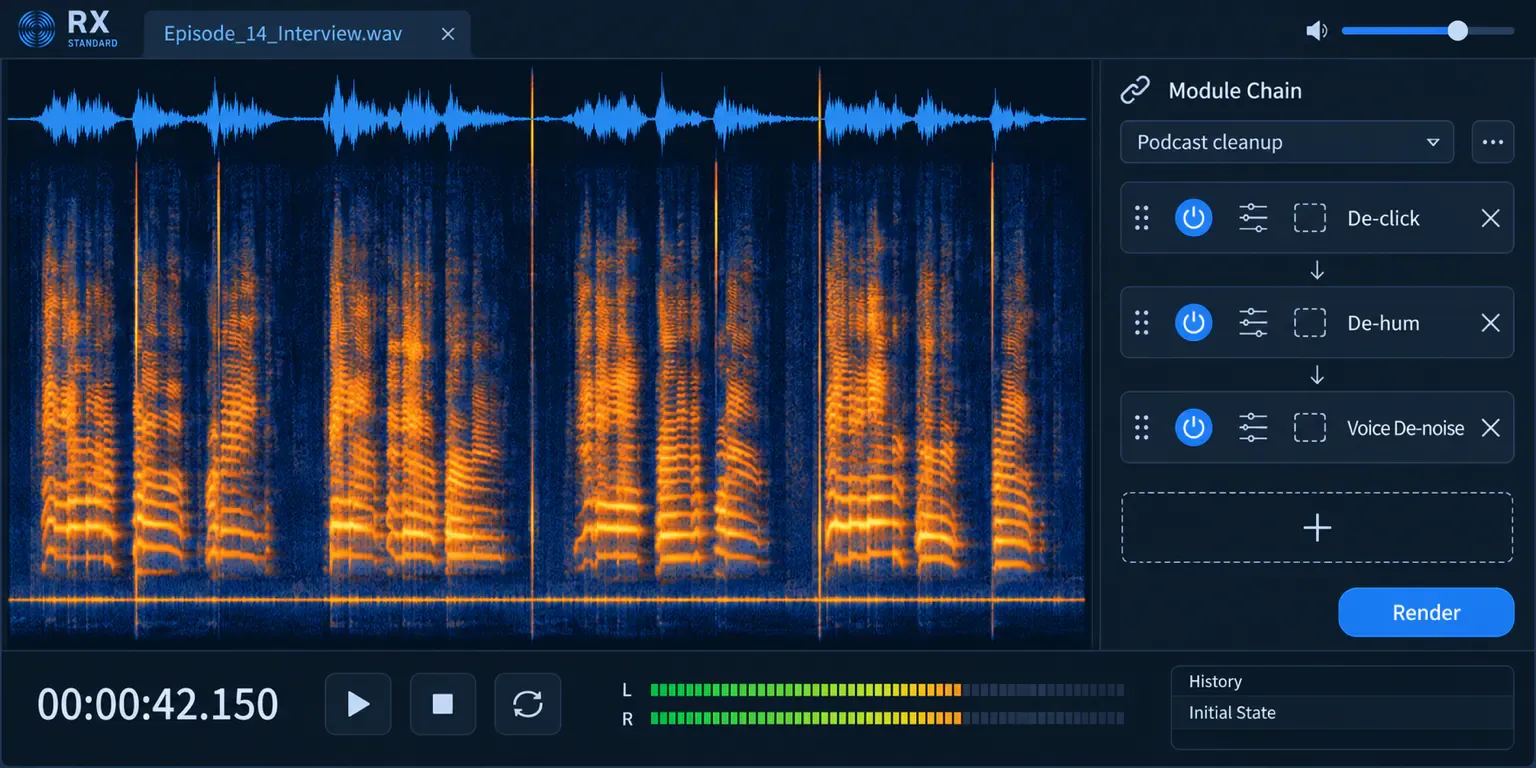Grab the De-click drag handle
Viewport: 1536px width, 768px height.
[x=1141, y=218]
